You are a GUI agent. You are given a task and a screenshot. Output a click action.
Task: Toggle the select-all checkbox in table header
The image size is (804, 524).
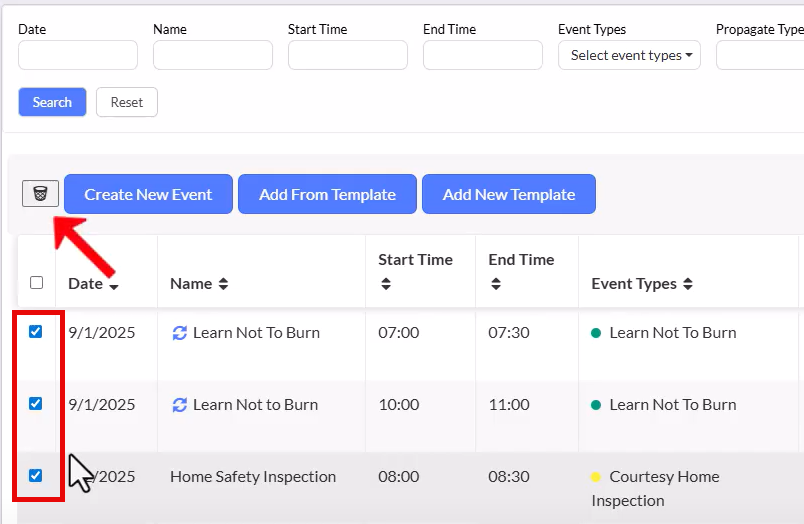point(37,283)
